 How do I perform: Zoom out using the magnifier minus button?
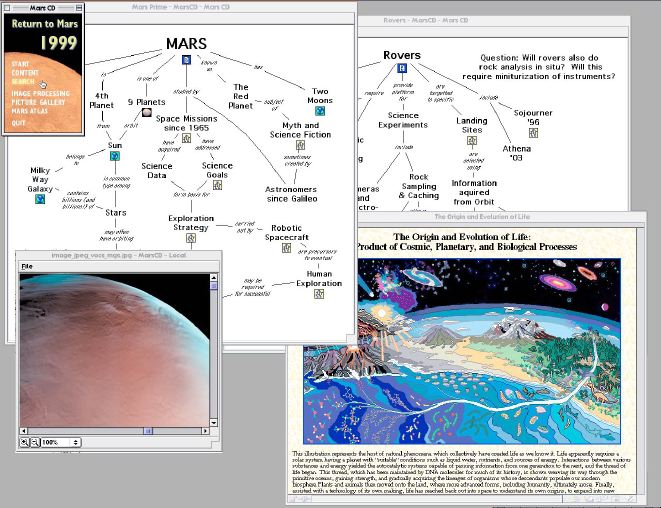[35, 441]
